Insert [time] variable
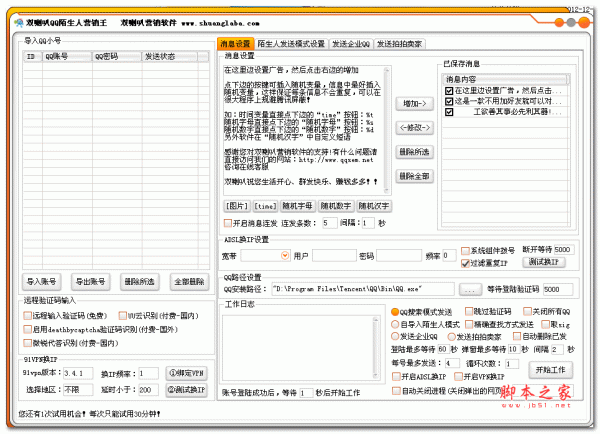 point(265,206)
